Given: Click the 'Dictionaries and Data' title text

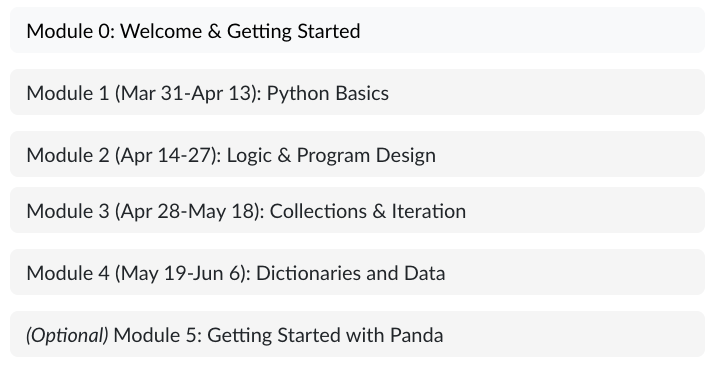Looking at the screenshot, I should click(351, 274).
